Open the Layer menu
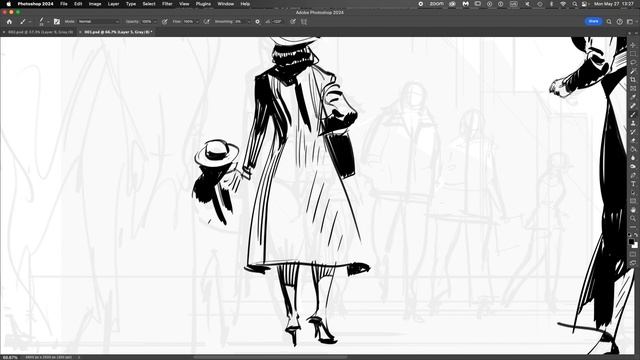This screenshot has width=640, height=360. coord(113,4)
